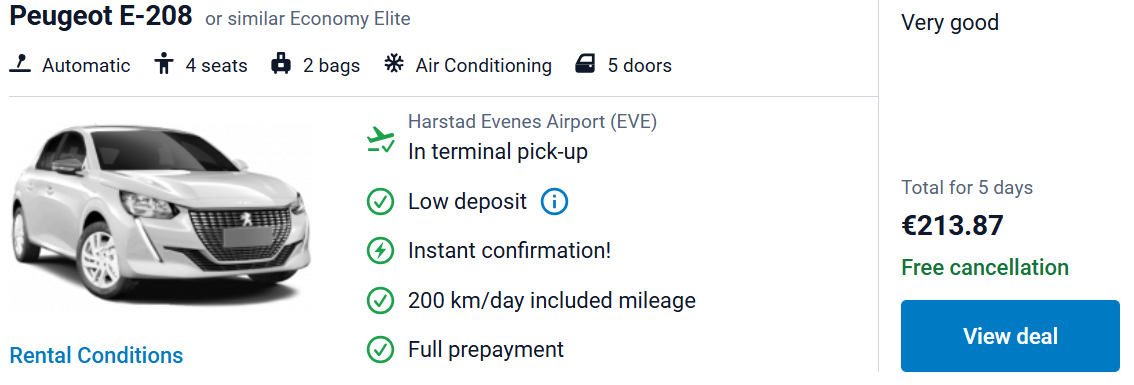This screenshot has height=385, width=1134.
Task: Click the 5 doors car door icon
Action: click(584, 64)
